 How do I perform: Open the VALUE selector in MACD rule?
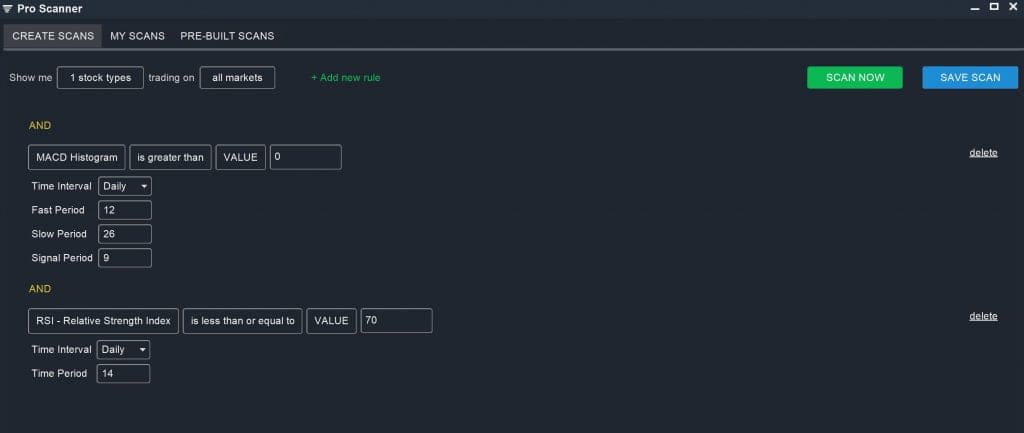pyautogui.click(x=240, y=157)
